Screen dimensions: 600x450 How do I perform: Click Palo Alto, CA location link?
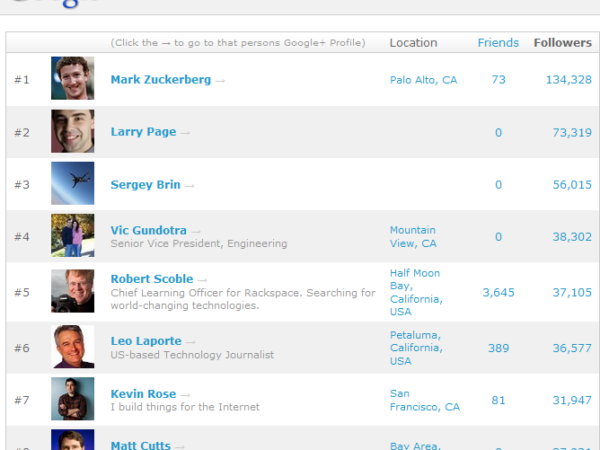tap(423, 80)
